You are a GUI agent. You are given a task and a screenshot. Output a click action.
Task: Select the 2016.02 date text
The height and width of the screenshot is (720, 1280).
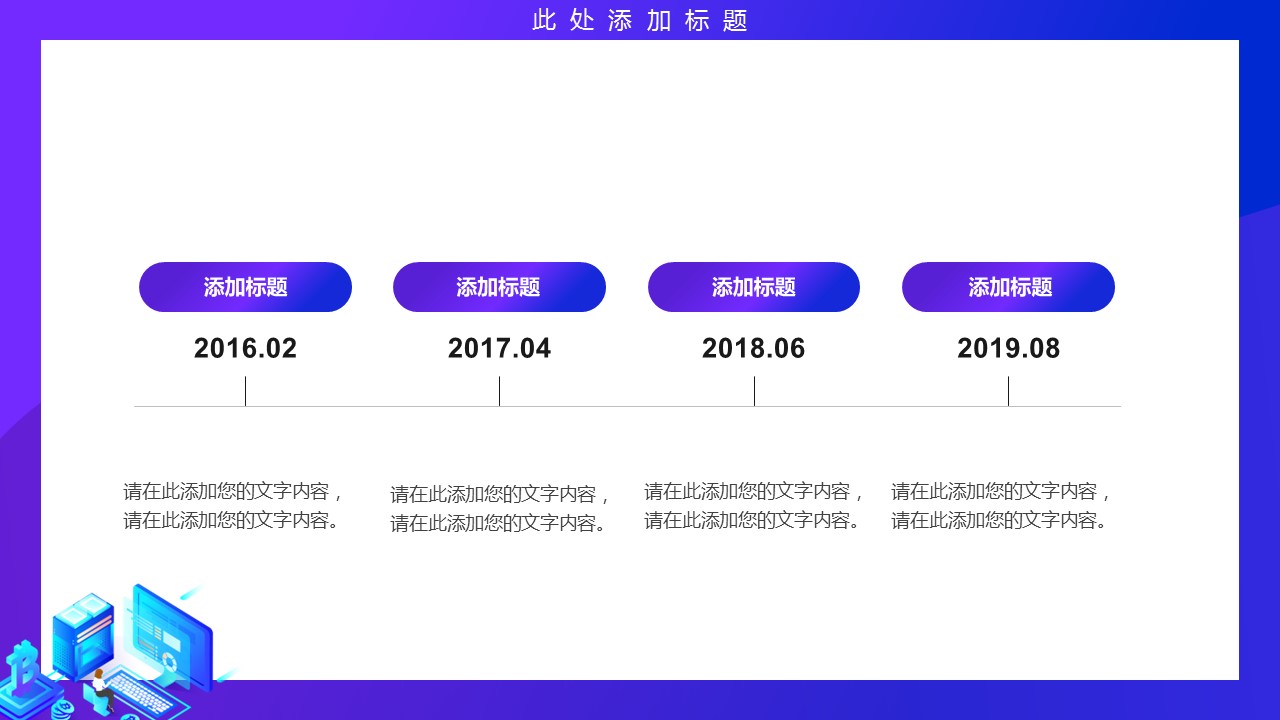point(245,348)
